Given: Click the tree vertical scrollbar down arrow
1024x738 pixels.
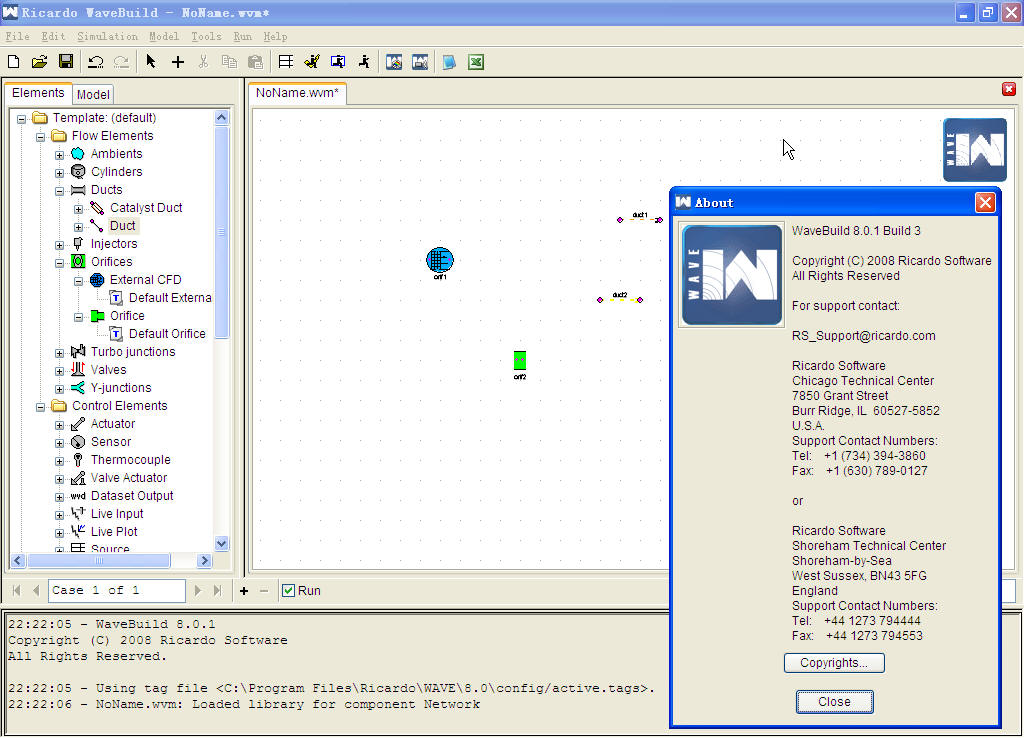Looking at the screenshot, I should pyautogui.click(x=221, y=543).
